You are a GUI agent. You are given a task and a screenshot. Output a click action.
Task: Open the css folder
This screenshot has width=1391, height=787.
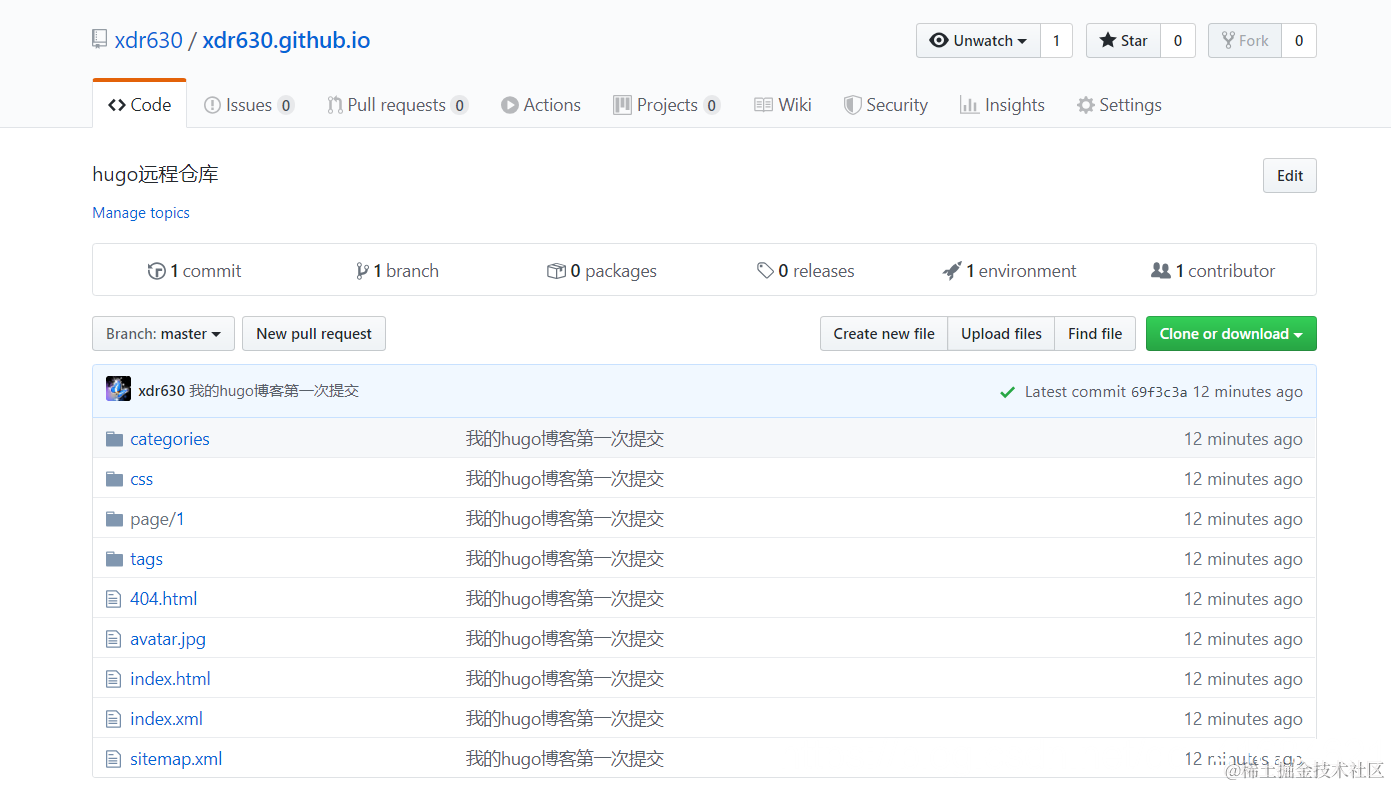click(x=142, y=479)
